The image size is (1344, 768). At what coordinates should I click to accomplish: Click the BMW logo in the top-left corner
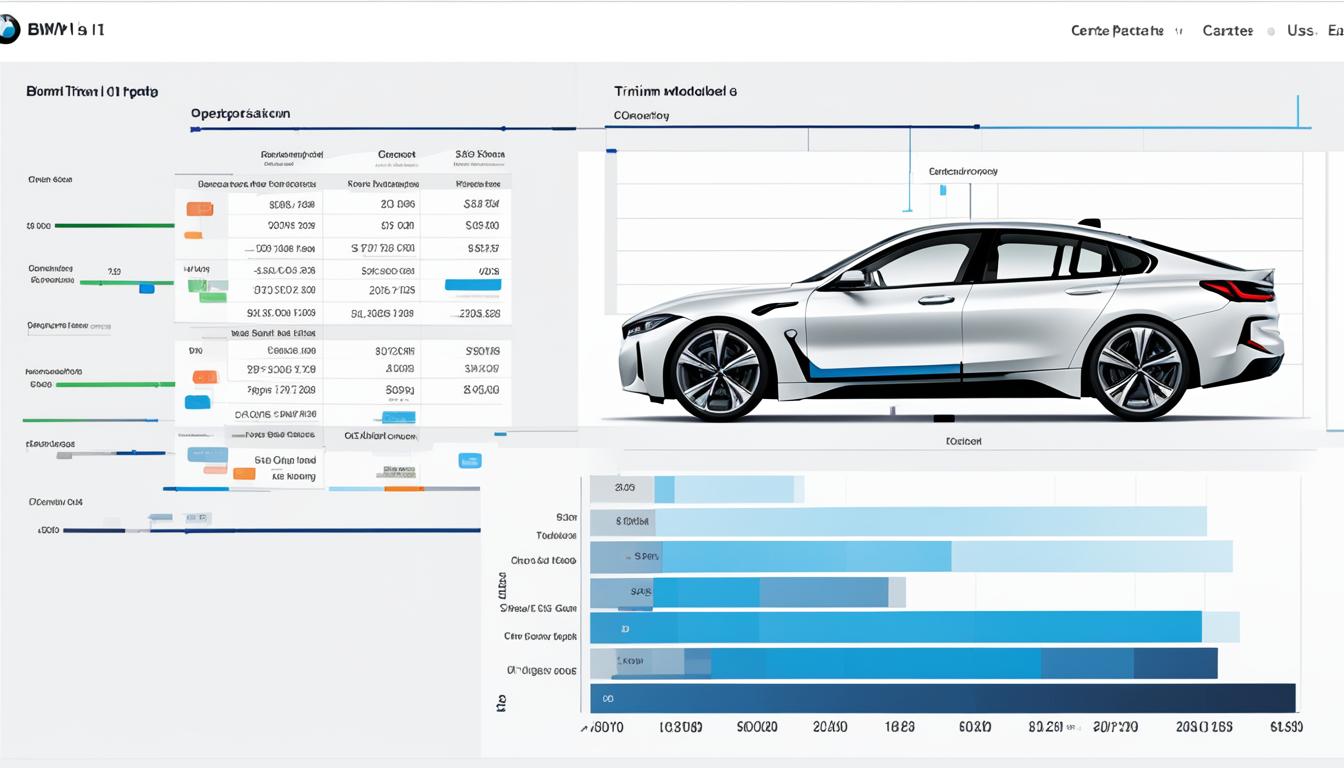pos(10,28)
